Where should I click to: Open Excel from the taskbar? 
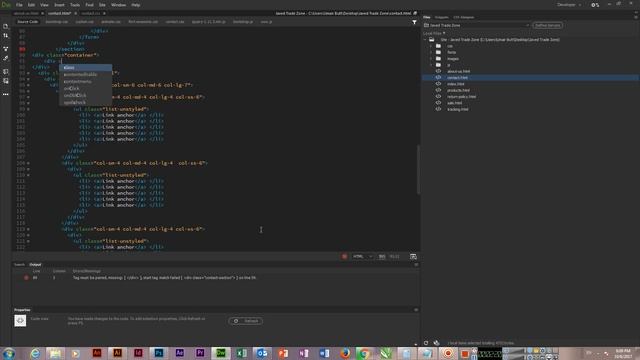242,353
